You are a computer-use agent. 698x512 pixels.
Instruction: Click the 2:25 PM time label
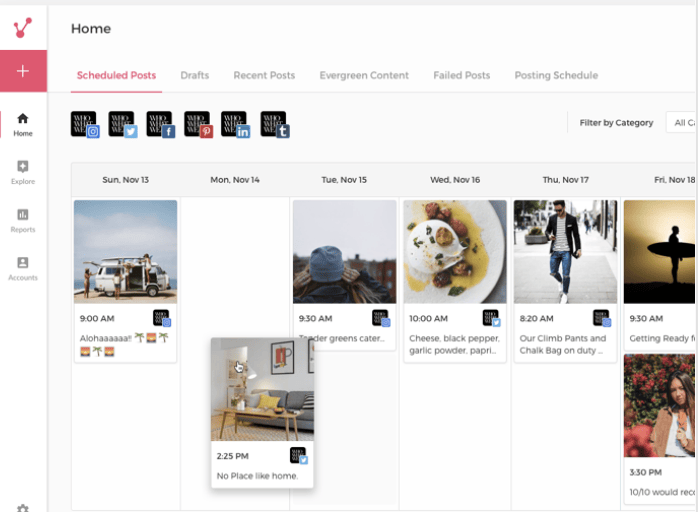point(232,456)
